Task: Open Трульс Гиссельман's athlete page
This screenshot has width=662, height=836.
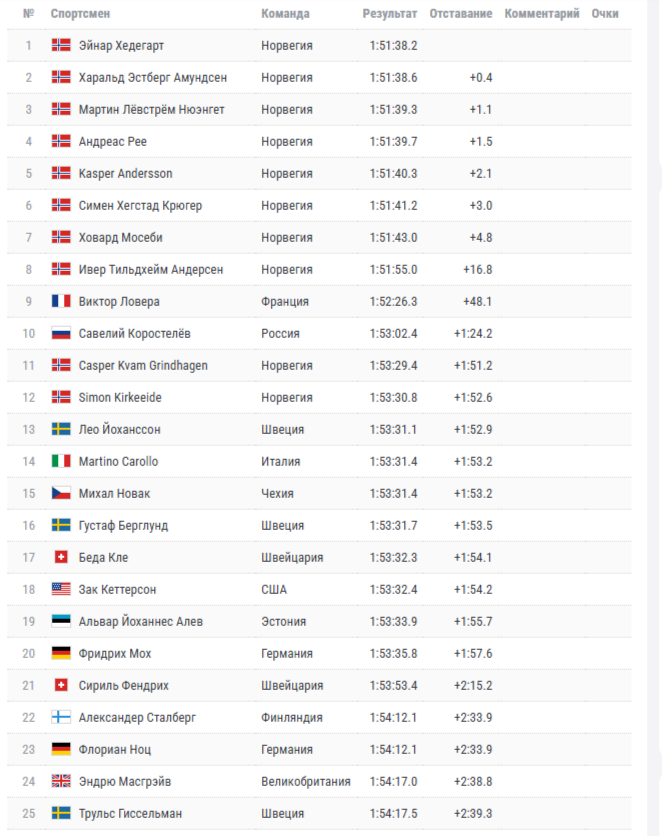Action: [130, 814]
